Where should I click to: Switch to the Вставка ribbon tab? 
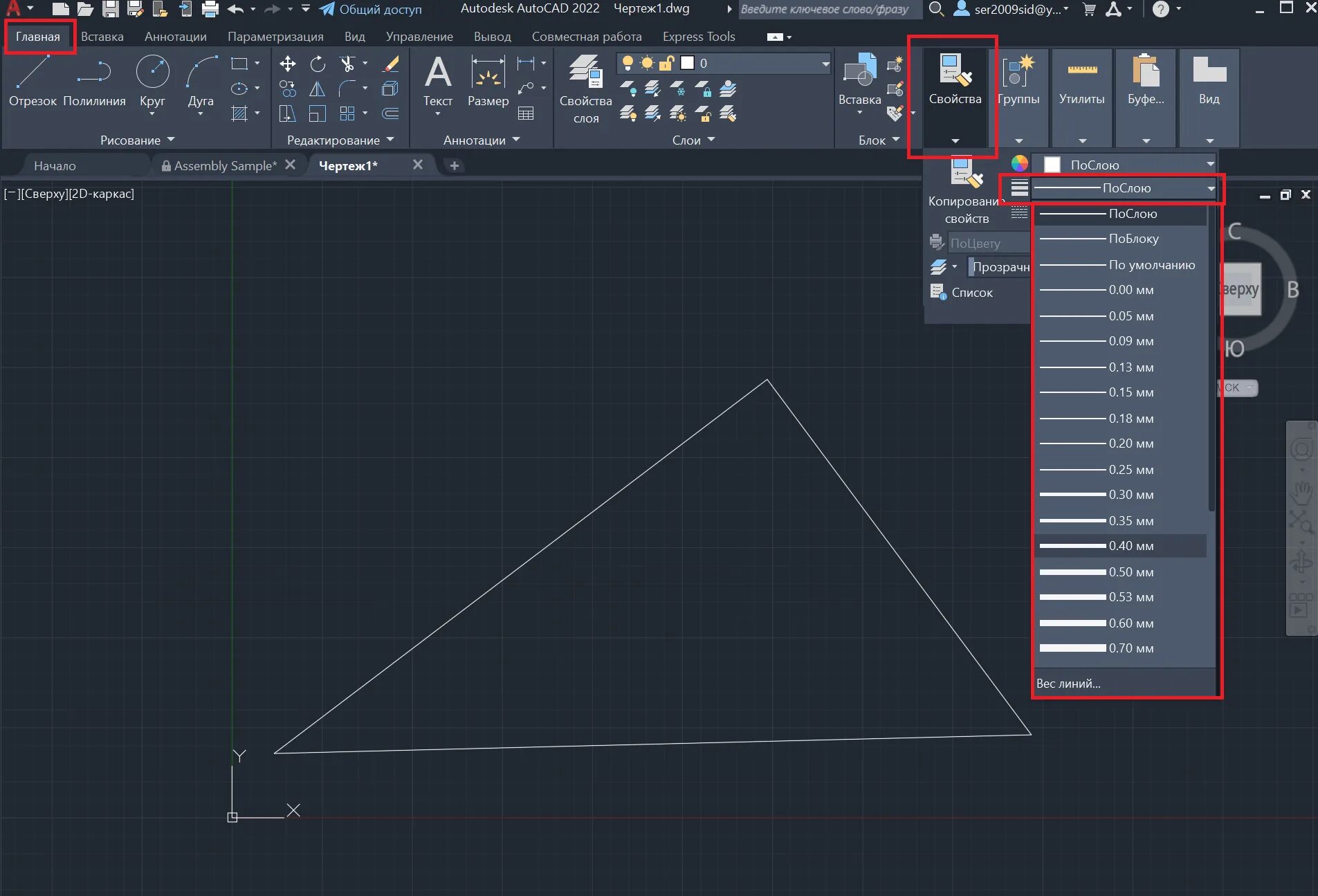click(102, 37)
